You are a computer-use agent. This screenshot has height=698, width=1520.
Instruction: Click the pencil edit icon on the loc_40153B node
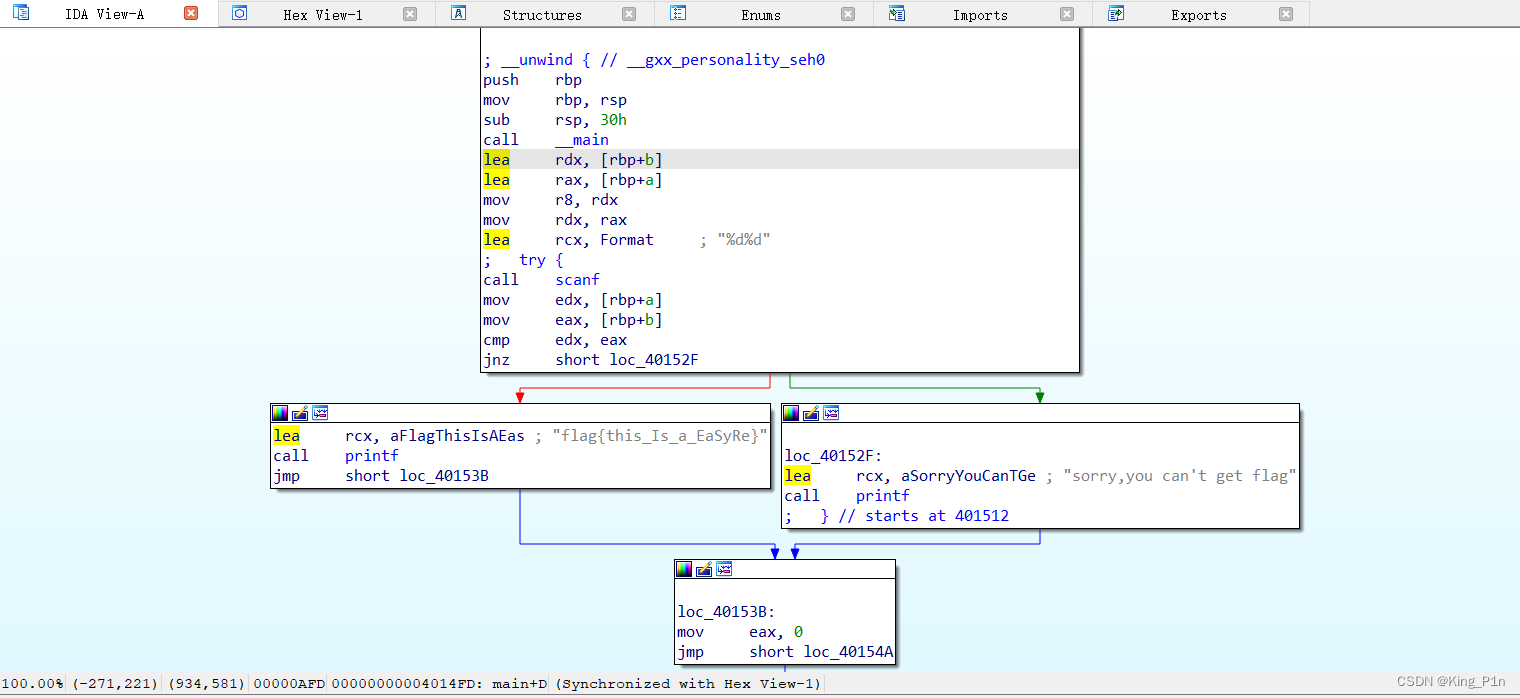coord(704,569)
